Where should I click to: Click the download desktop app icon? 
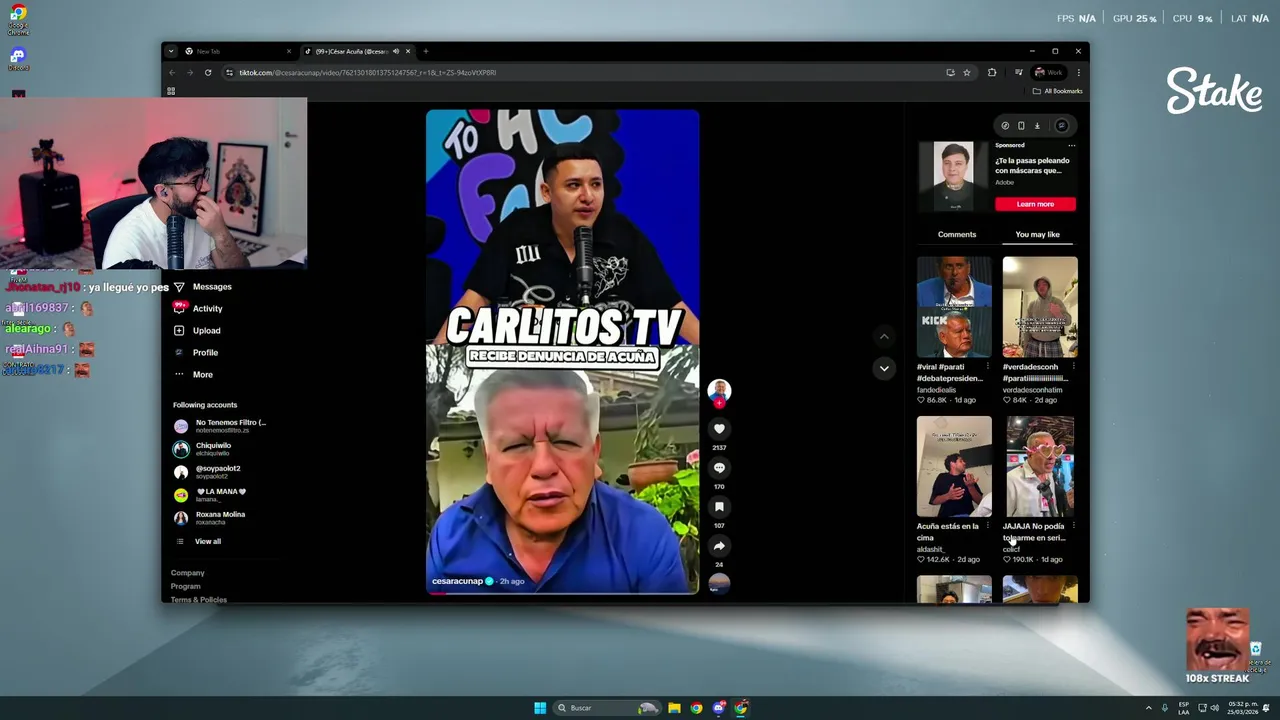click(1037, 126)
